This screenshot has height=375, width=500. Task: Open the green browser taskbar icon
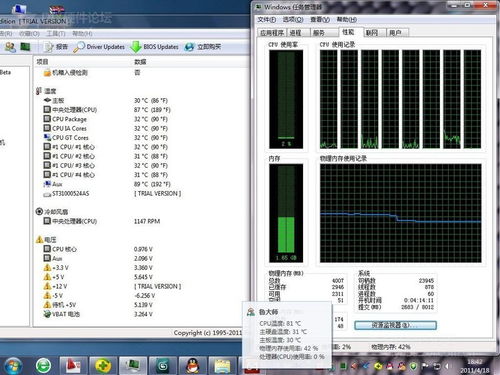click(44, 366)
